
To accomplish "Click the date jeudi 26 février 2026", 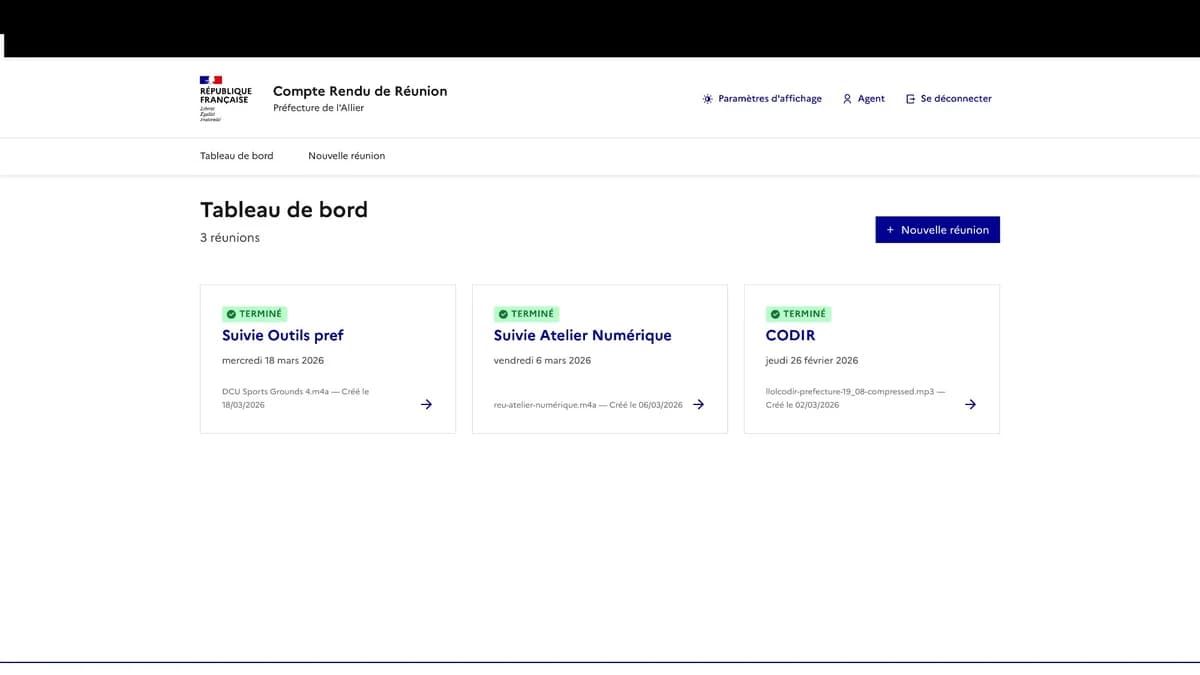I will [x=812, y=361].
